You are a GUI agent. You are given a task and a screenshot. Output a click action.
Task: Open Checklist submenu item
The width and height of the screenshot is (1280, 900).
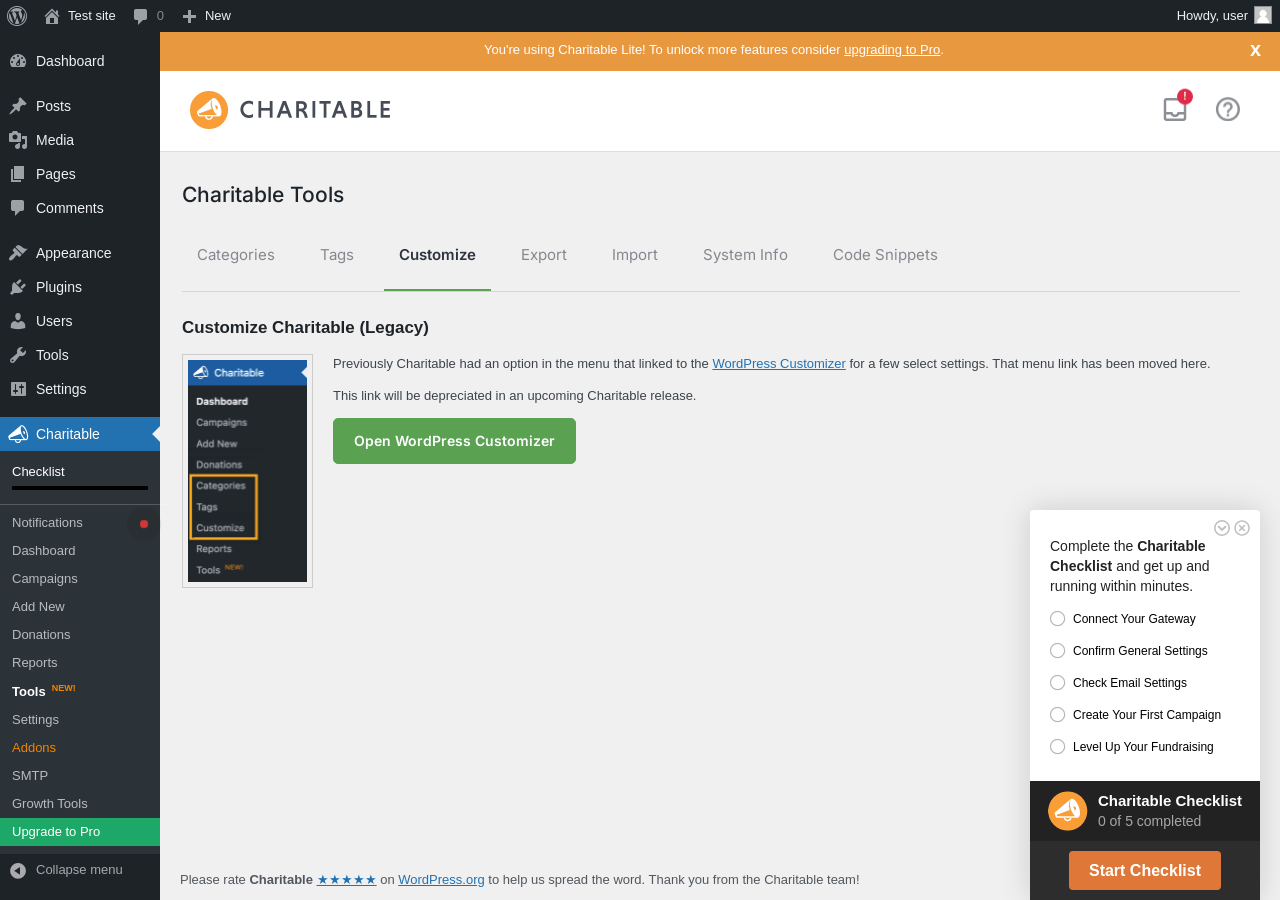click(38, 472)
